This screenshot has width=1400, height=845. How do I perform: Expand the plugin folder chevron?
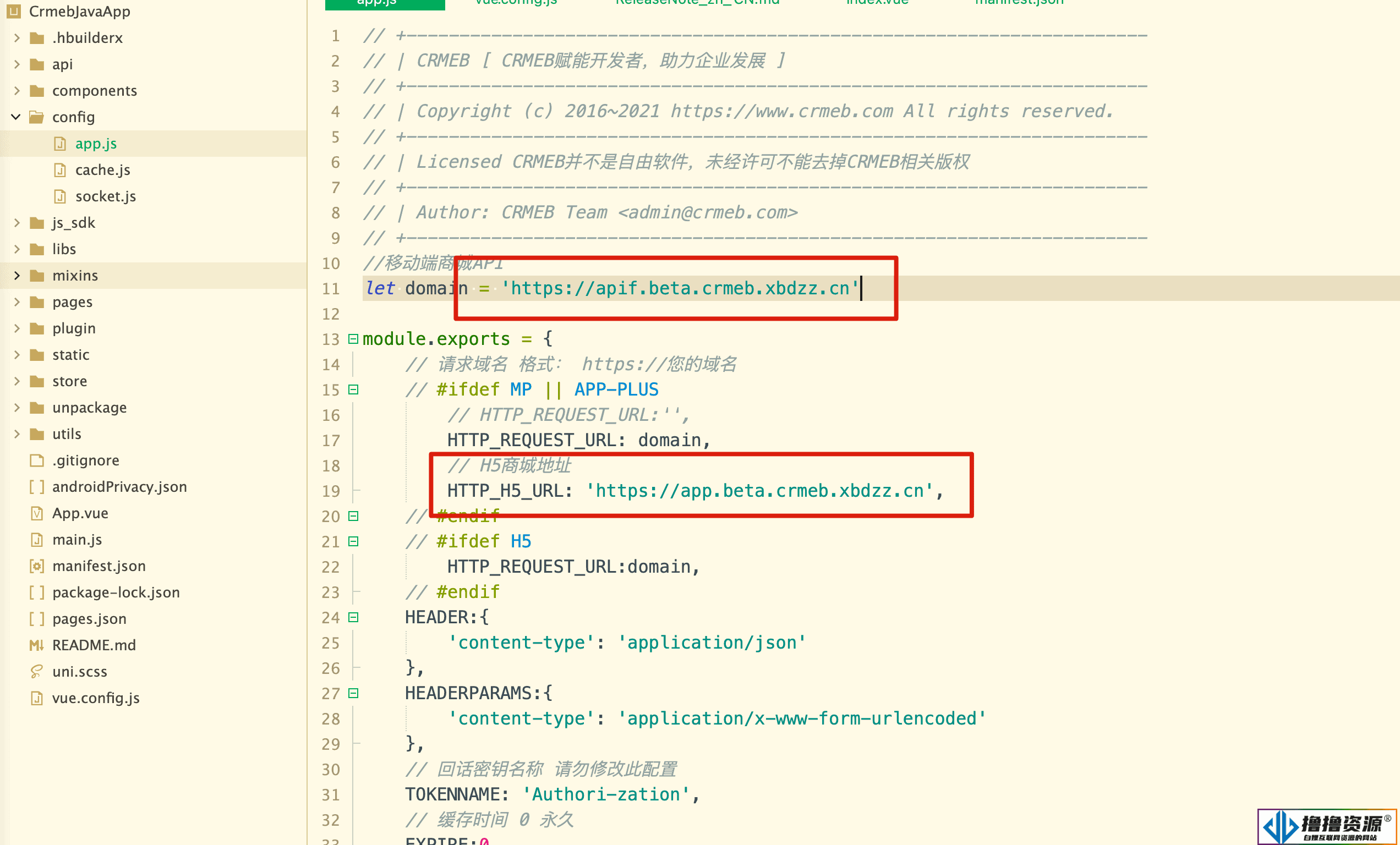(17, 328)
